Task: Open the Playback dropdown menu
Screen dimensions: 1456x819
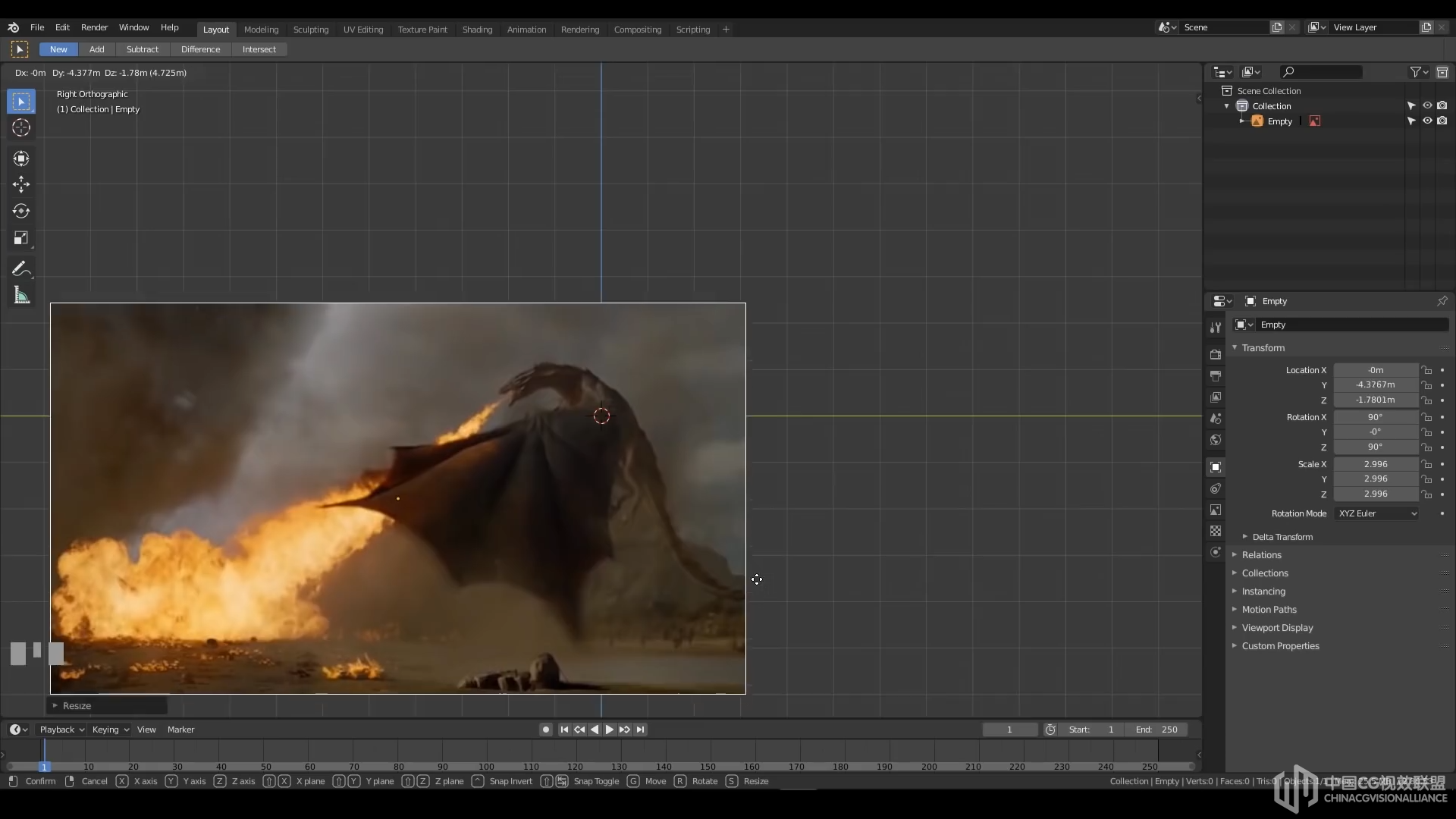Action: 61,730
